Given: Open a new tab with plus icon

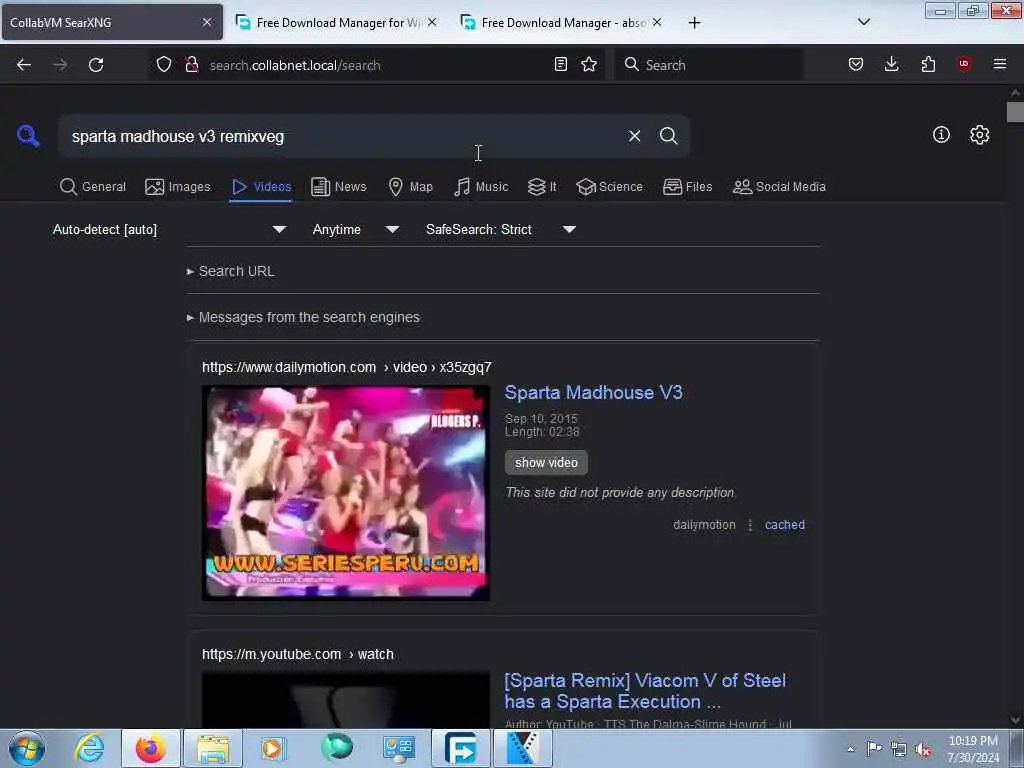Looking at the screenshot, I should [694, 23].
